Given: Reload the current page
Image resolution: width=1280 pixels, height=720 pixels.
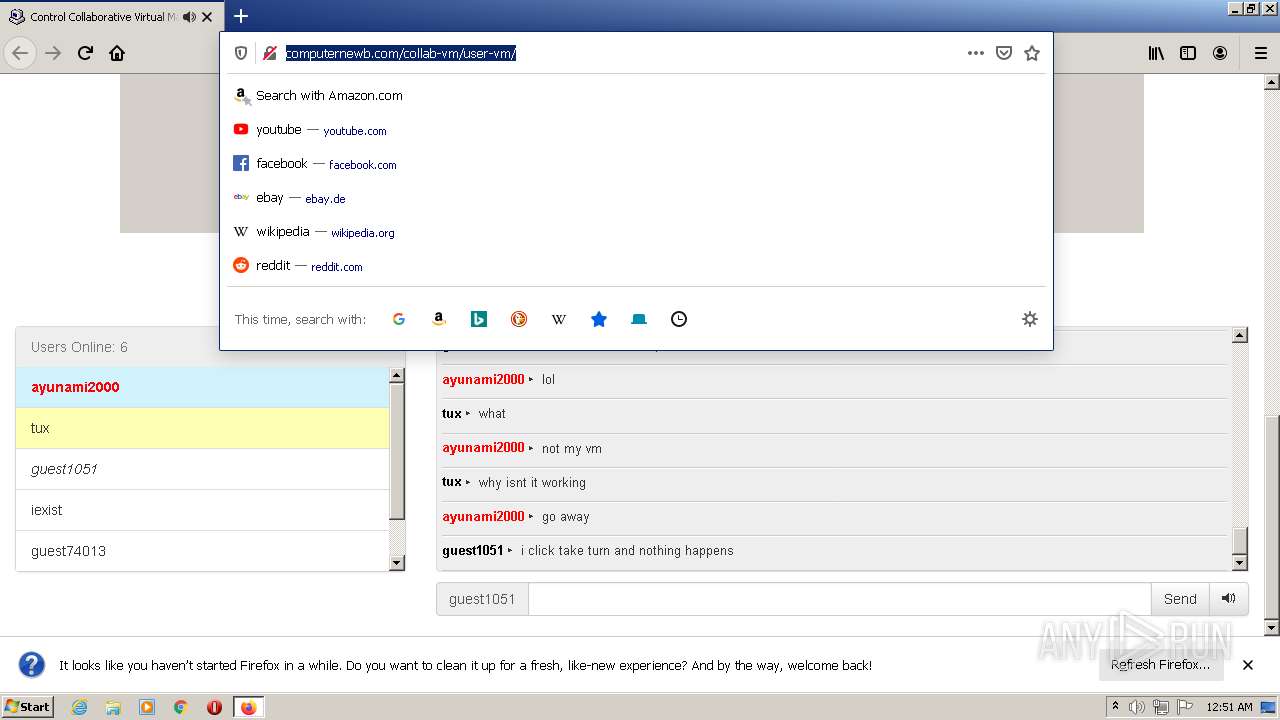Looking at the screenshot, I should tap(85, 53).
